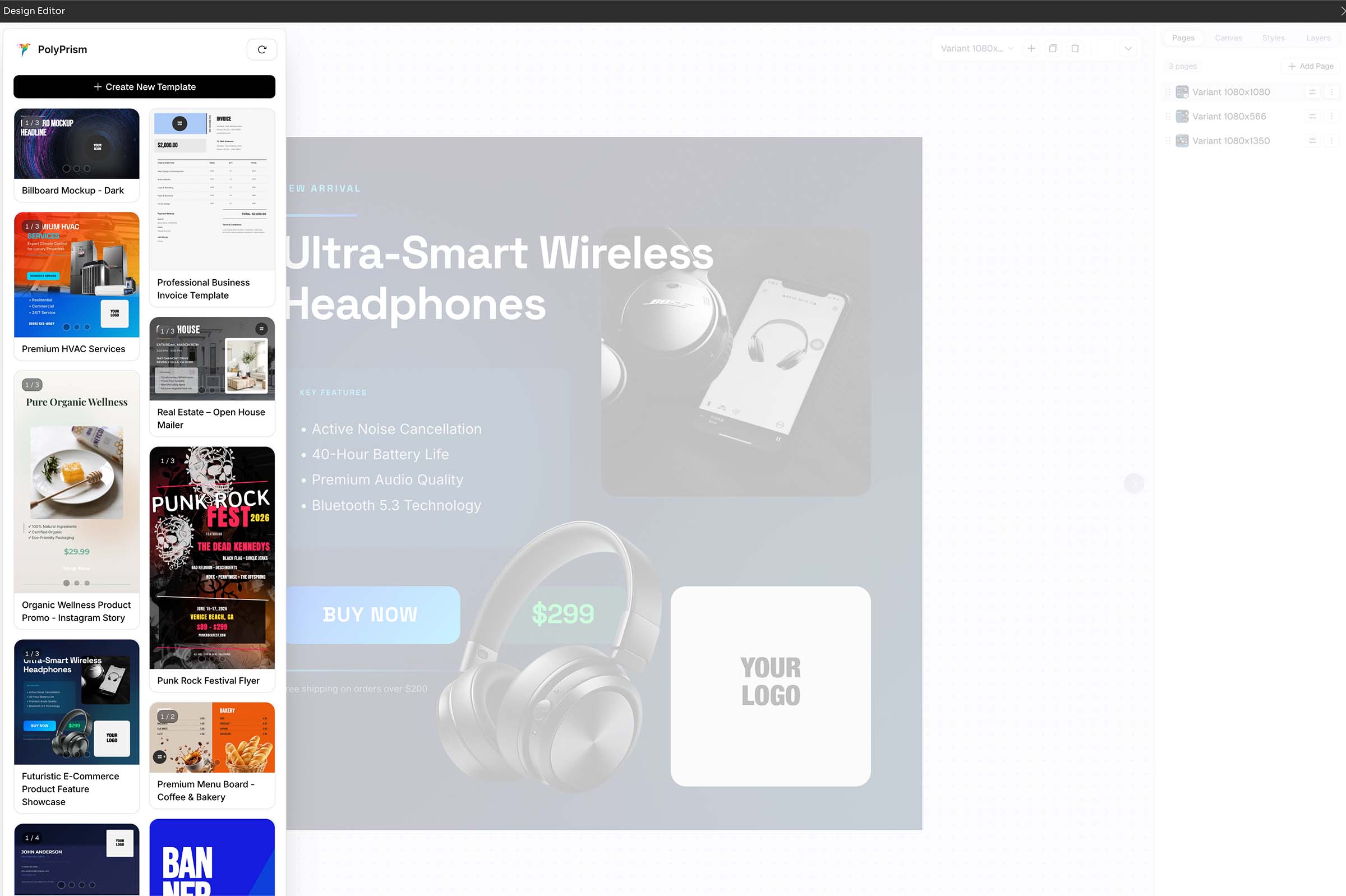
Task: Duplicate the current variant
Action: point(1053,49)
